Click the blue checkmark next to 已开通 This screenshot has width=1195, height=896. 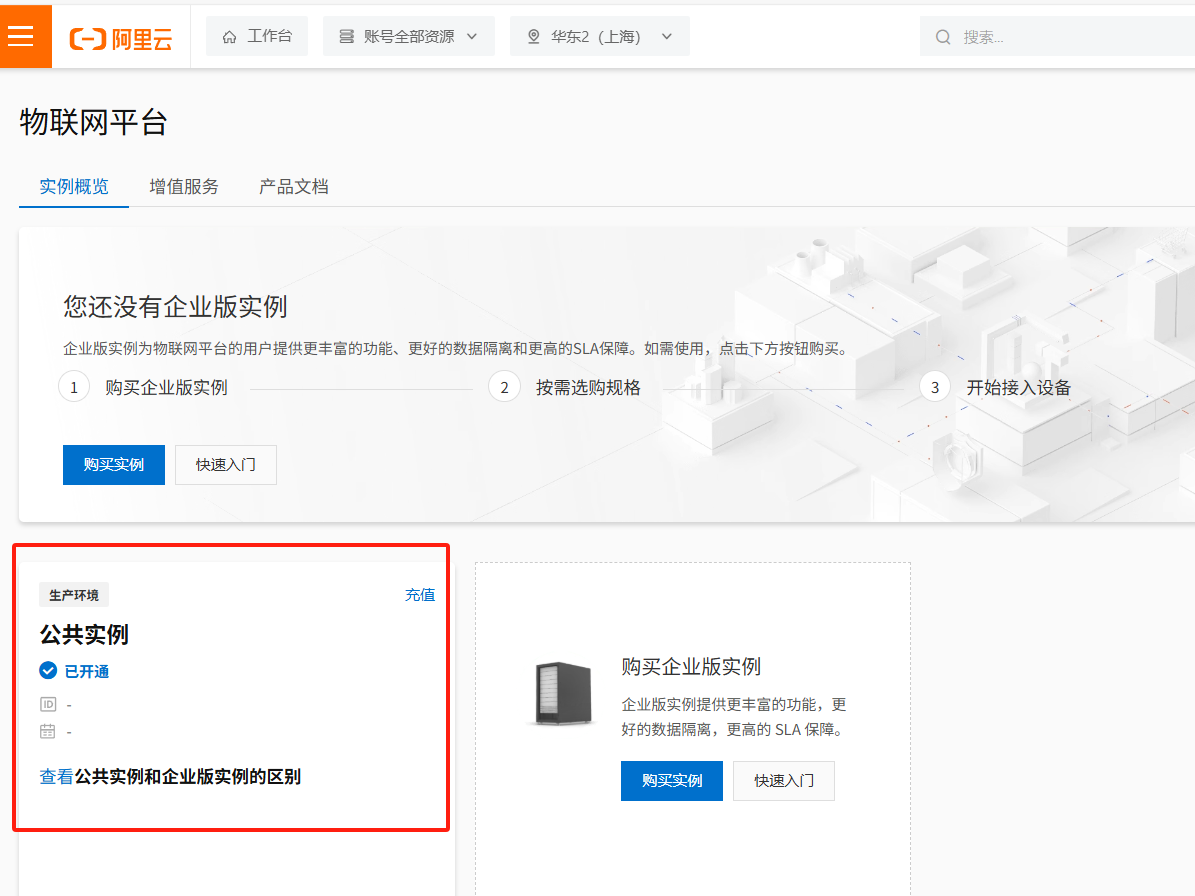(x=48, y=670)
